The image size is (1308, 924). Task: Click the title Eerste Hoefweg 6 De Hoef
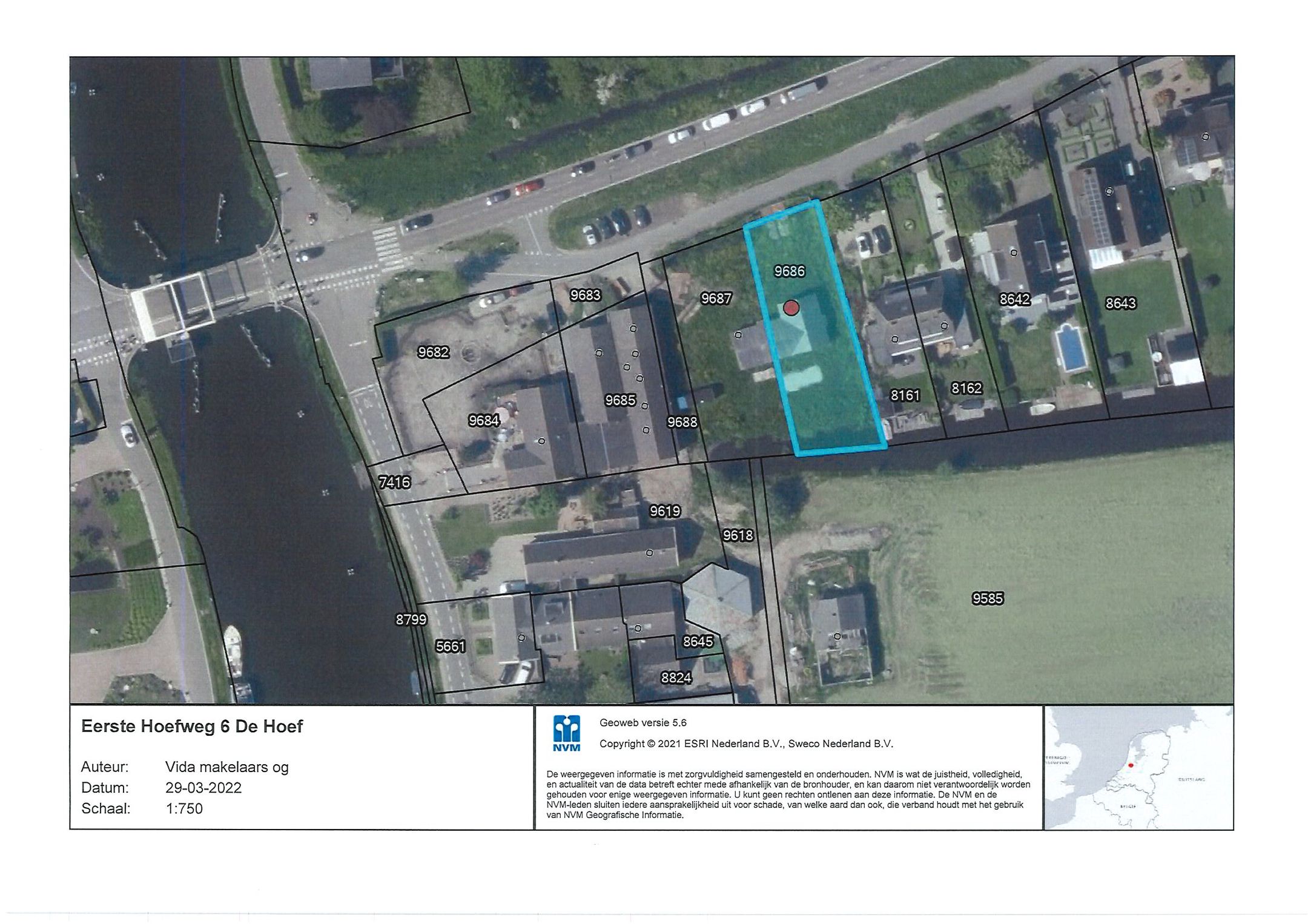[x=192, y=726]
